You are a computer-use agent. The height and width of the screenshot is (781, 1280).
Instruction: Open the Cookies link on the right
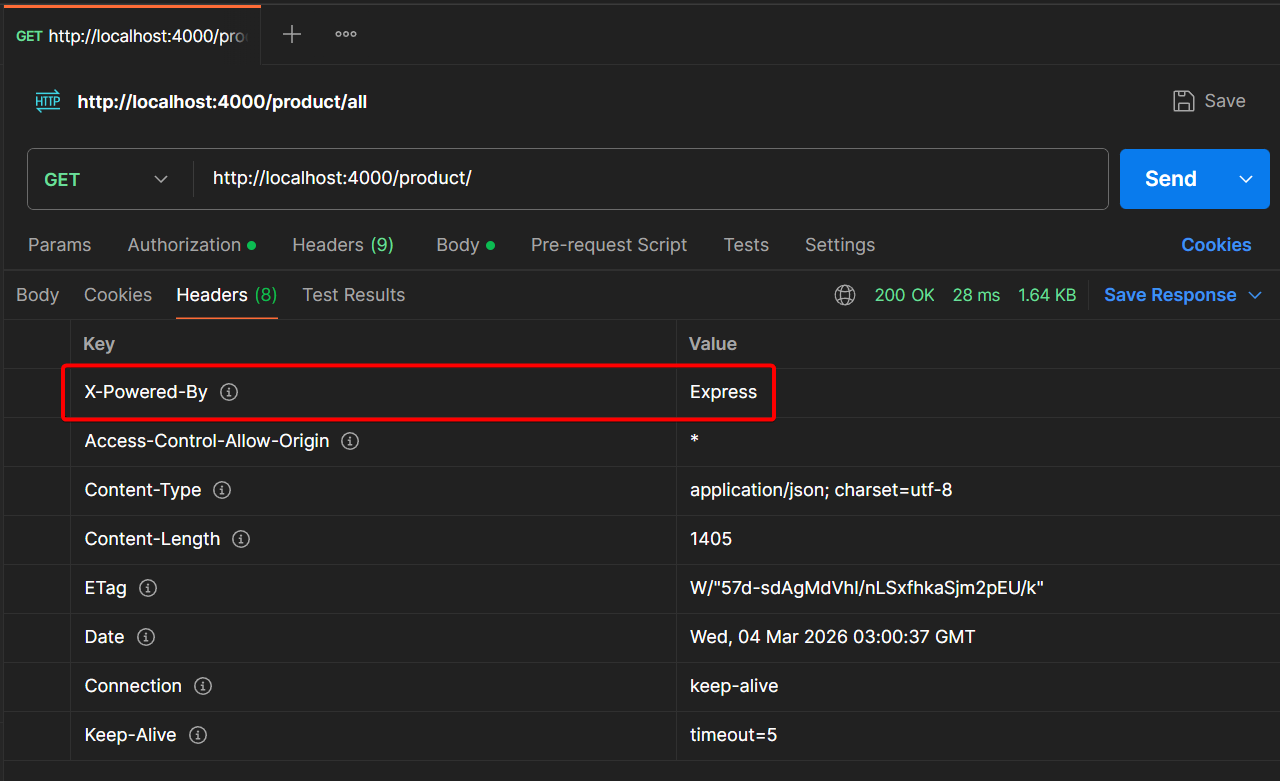pos(1216,245)
